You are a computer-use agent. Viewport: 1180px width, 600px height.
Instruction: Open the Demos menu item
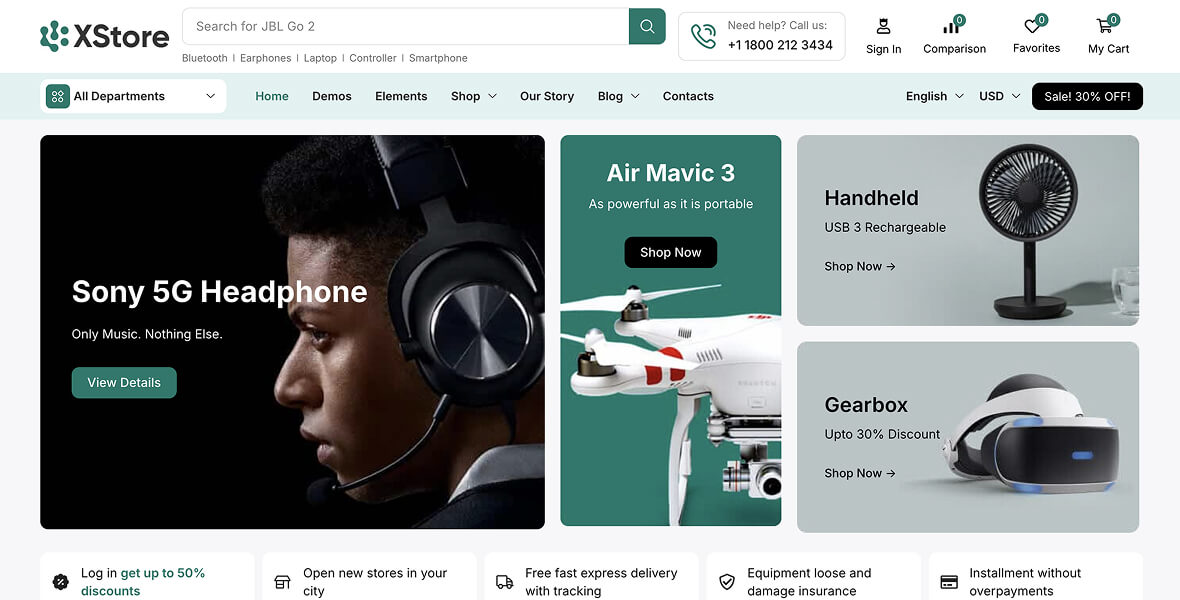332,96
